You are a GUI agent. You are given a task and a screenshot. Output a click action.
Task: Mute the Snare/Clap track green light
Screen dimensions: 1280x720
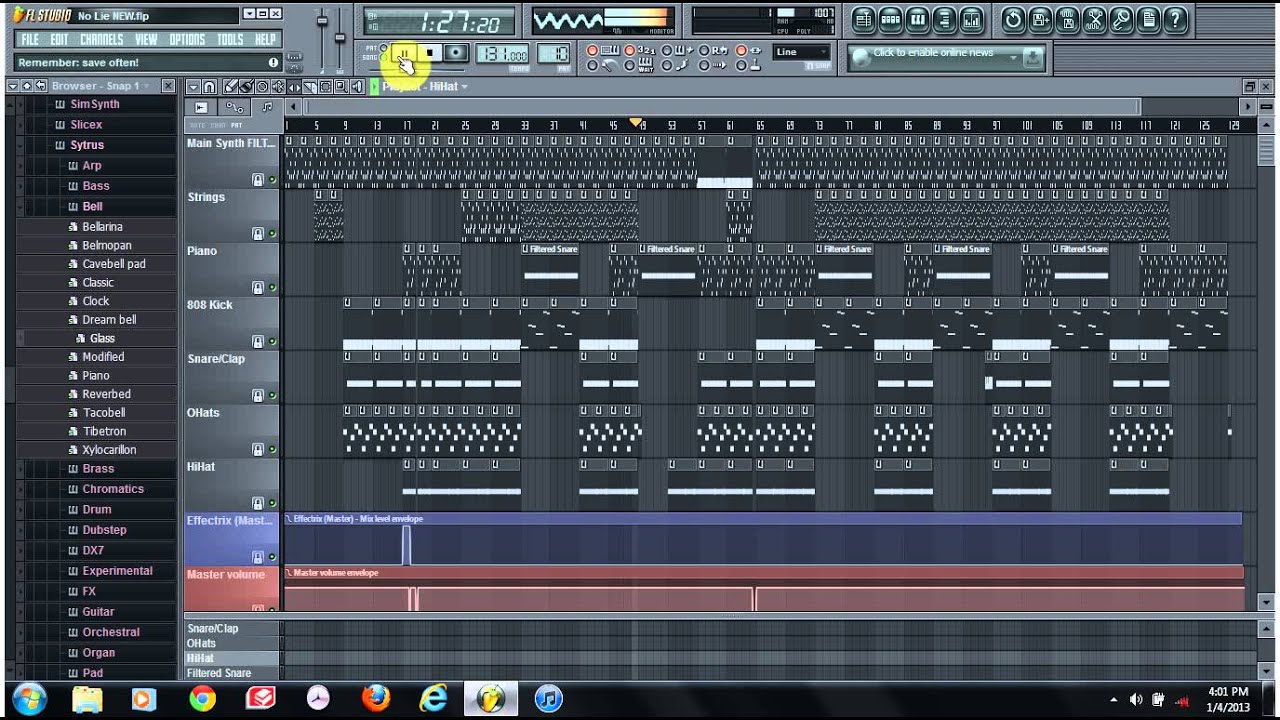[272, 396]
